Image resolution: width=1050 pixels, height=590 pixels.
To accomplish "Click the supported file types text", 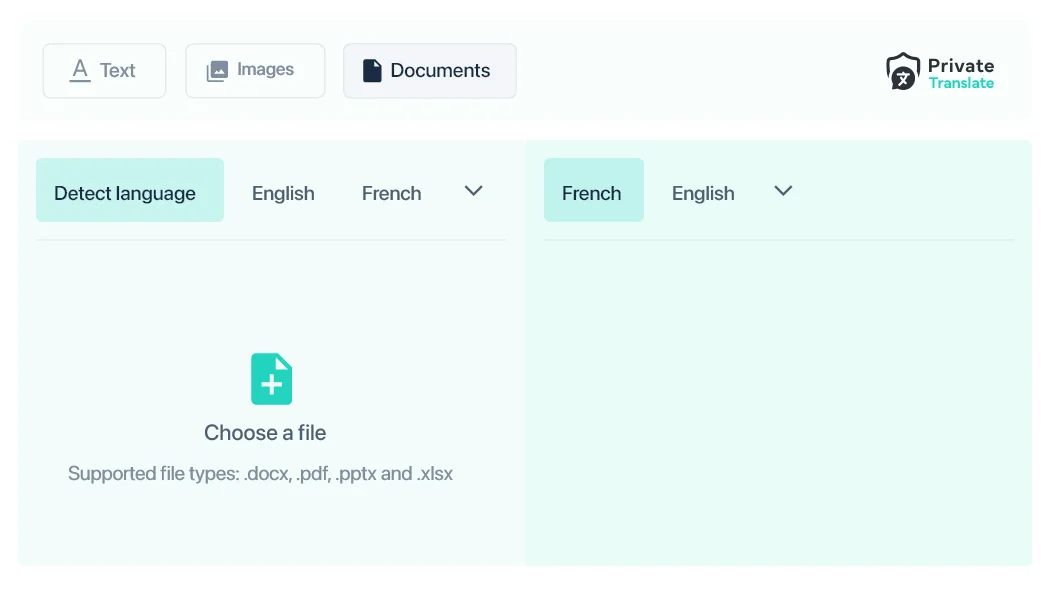I will pos(260,474).
